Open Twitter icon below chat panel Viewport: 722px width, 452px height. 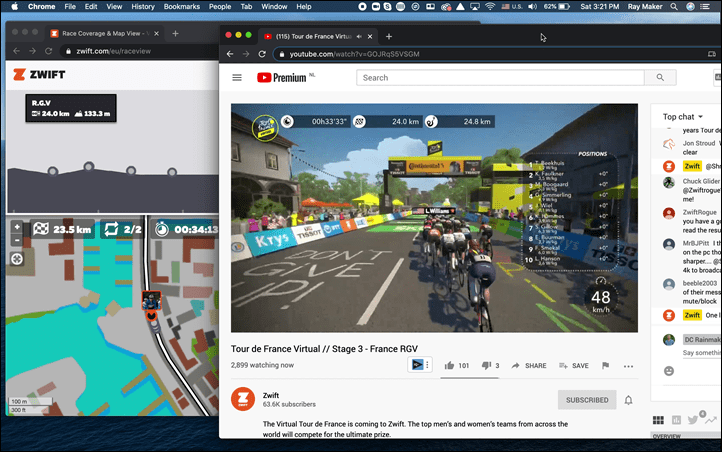coord(692,420)
